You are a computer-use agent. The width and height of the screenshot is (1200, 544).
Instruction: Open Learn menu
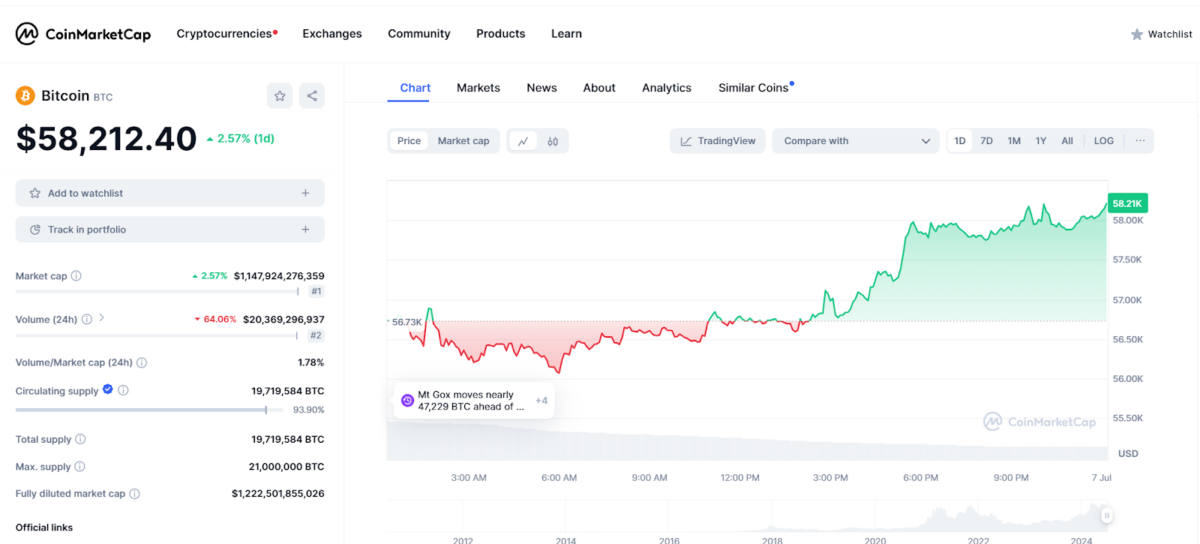[x=566, y=34]
